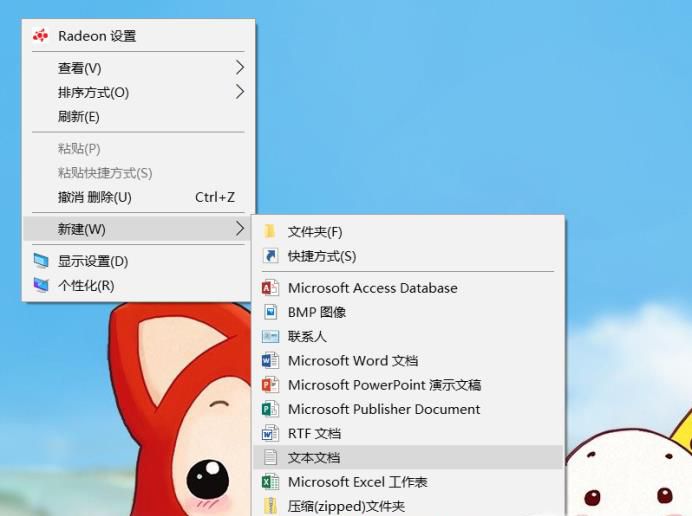Click the Word document icon

270,361
